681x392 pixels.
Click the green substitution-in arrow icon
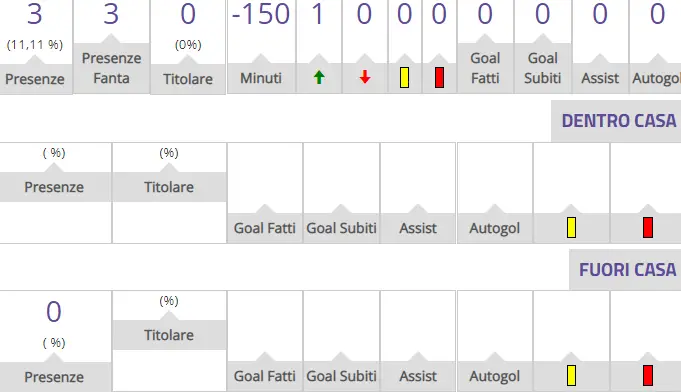(x=319, y=78)
